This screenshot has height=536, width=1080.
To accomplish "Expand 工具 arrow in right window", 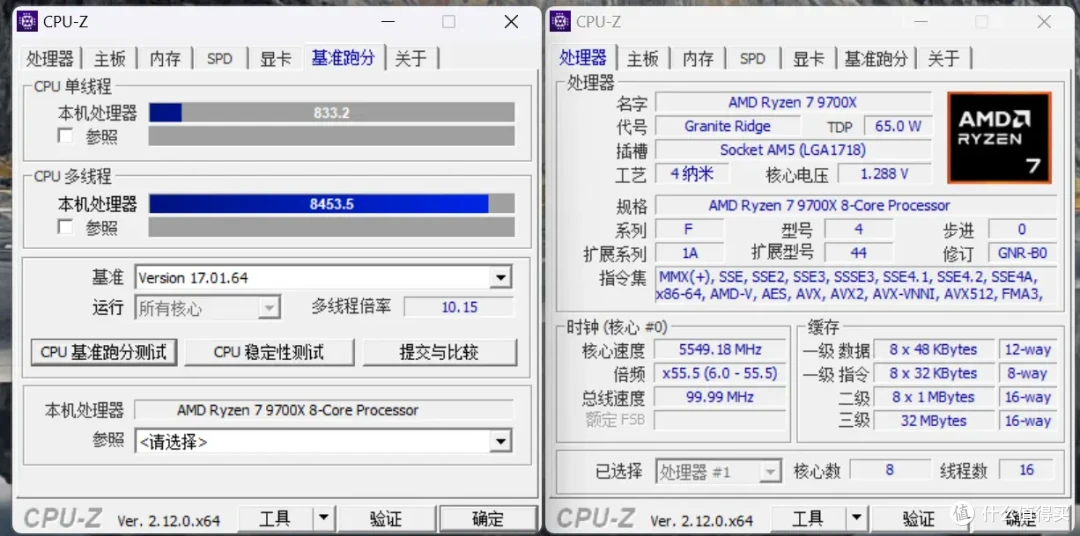I will (855, 518).
